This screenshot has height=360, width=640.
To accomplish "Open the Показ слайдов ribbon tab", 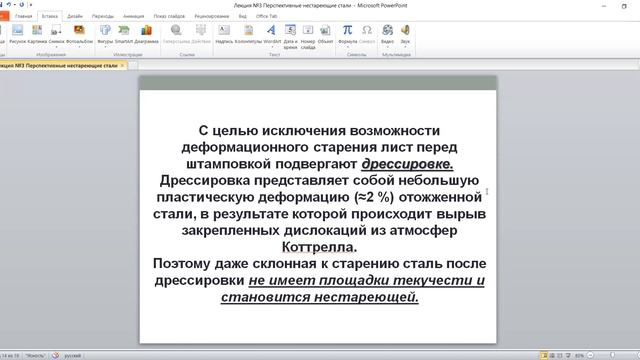I will click(x=169, y=16).
